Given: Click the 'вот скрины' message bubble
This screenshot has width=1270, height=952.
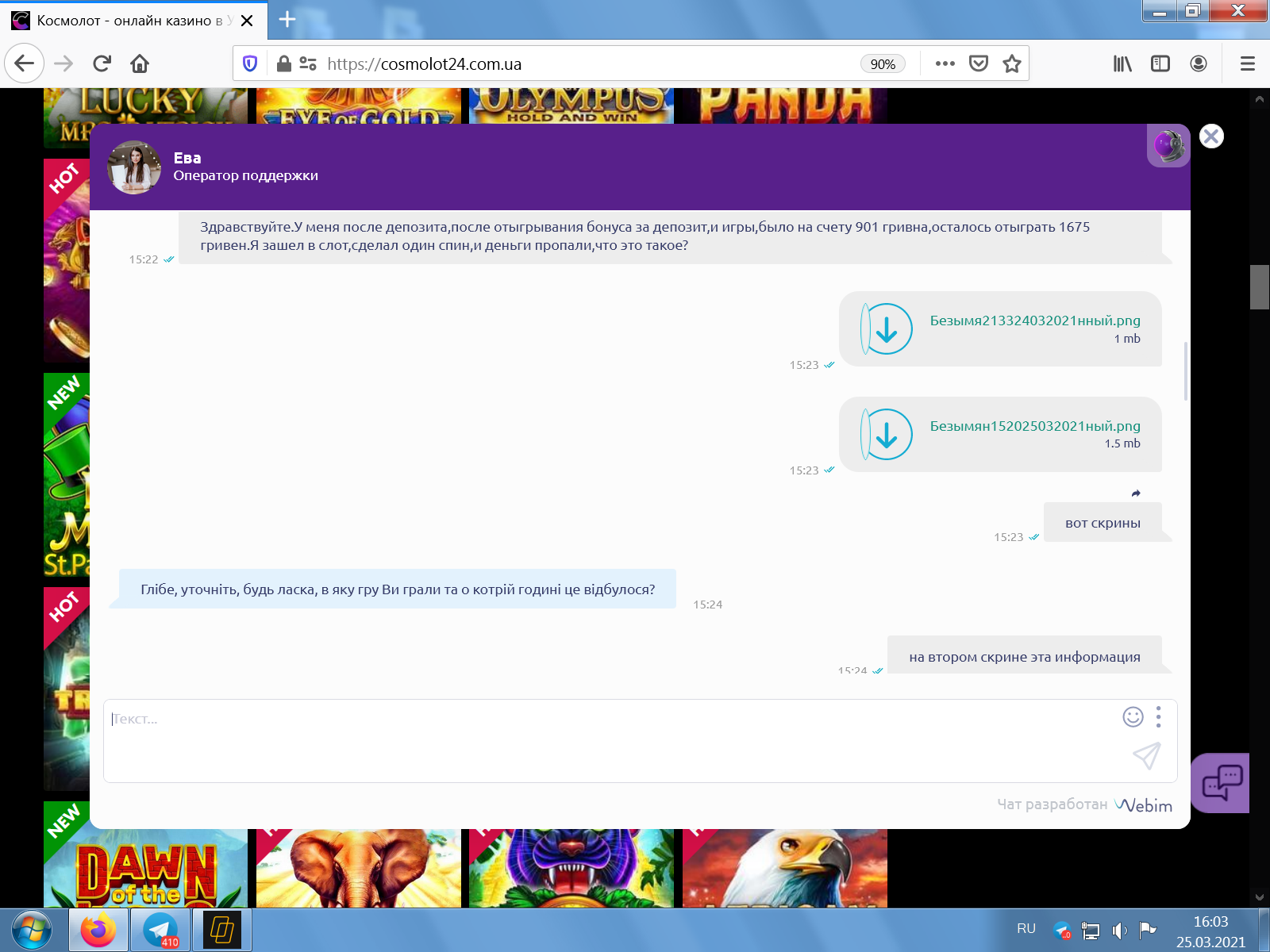Looking at the screenshot, I should click(1103, 523).
